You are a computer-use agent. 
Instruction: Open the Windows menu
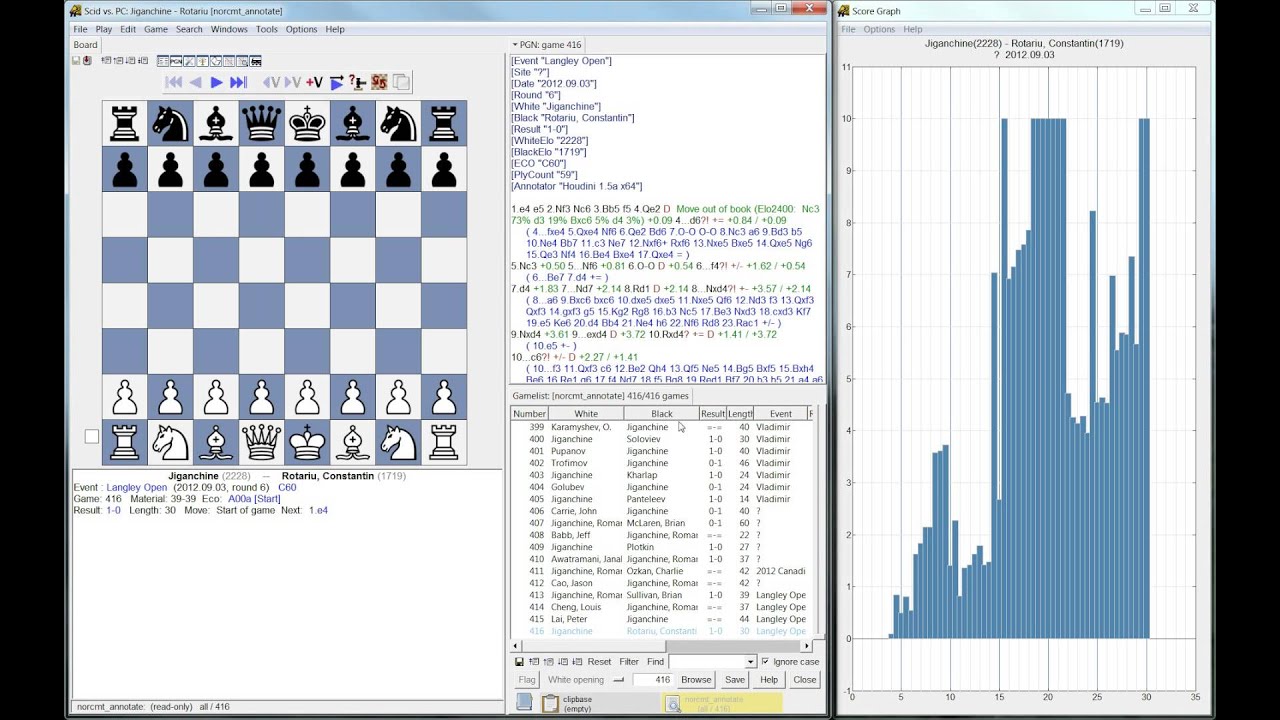click(x=229, y=29)
